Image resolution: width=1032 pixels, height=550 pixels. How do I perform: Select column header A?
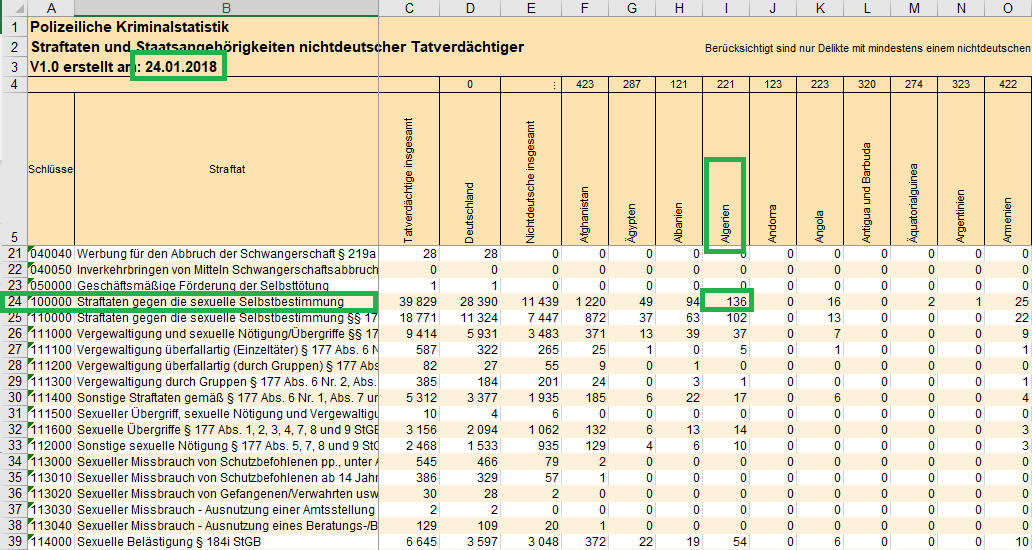[51, 8]
